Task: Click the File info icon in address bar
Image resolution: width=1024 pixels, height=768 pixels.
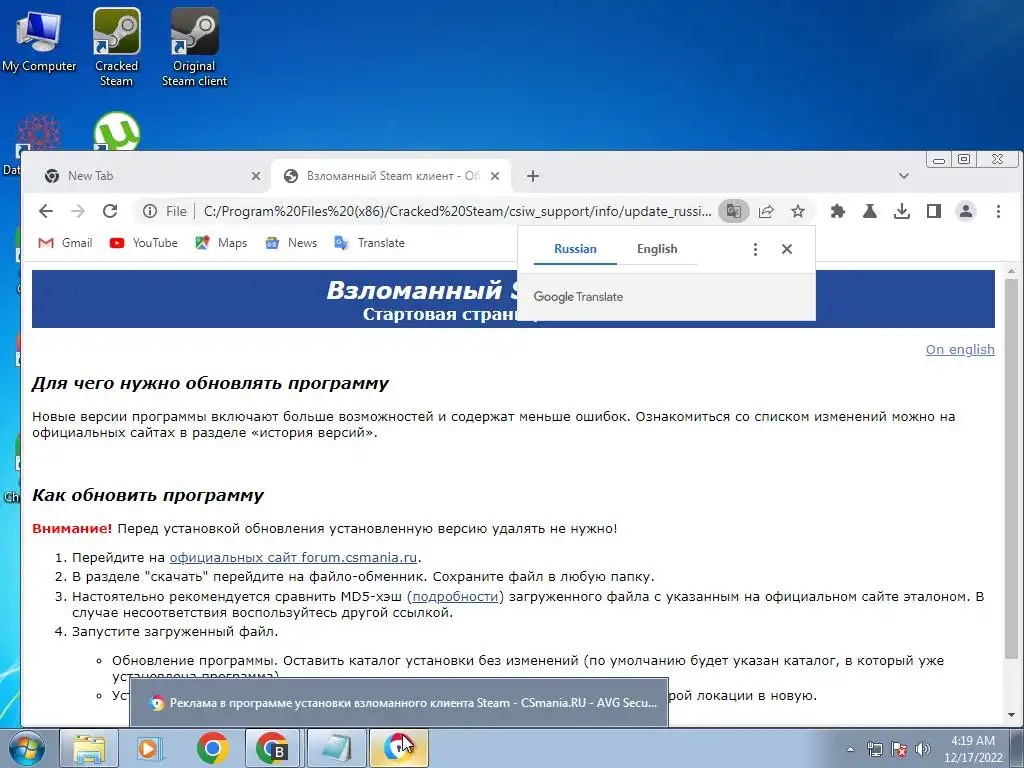Action: tap(150, 211)
